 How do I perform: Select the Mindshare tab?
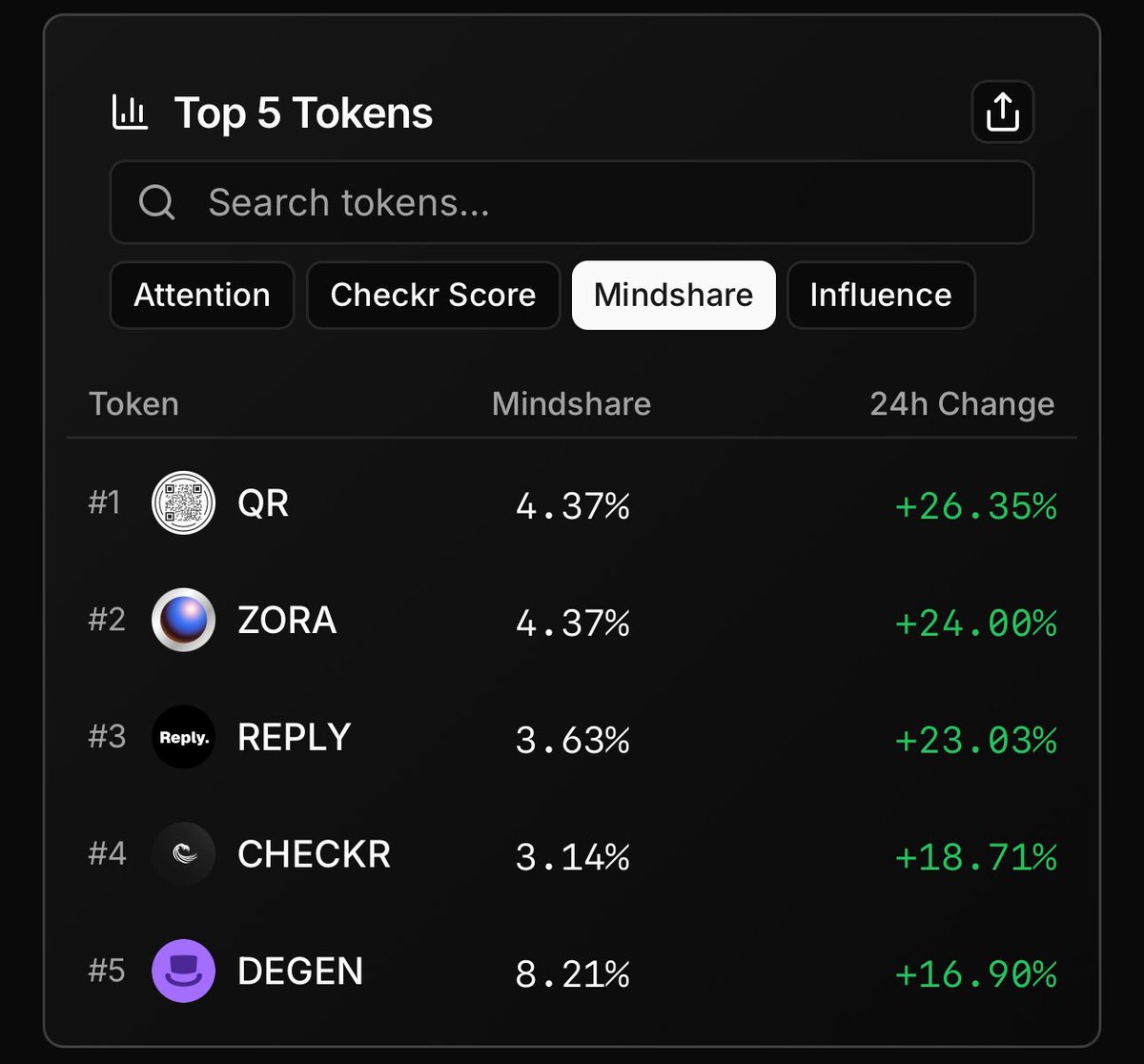click(674, 295)
